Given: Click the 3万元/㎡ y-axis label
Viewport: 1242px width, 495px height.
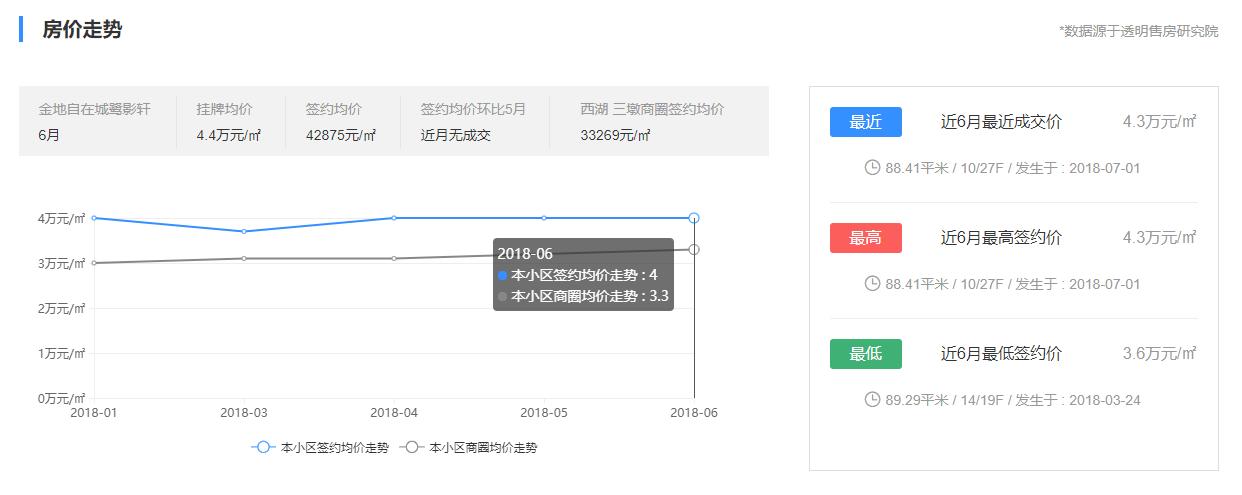Looking at the screenshot, I should point(62,263).
